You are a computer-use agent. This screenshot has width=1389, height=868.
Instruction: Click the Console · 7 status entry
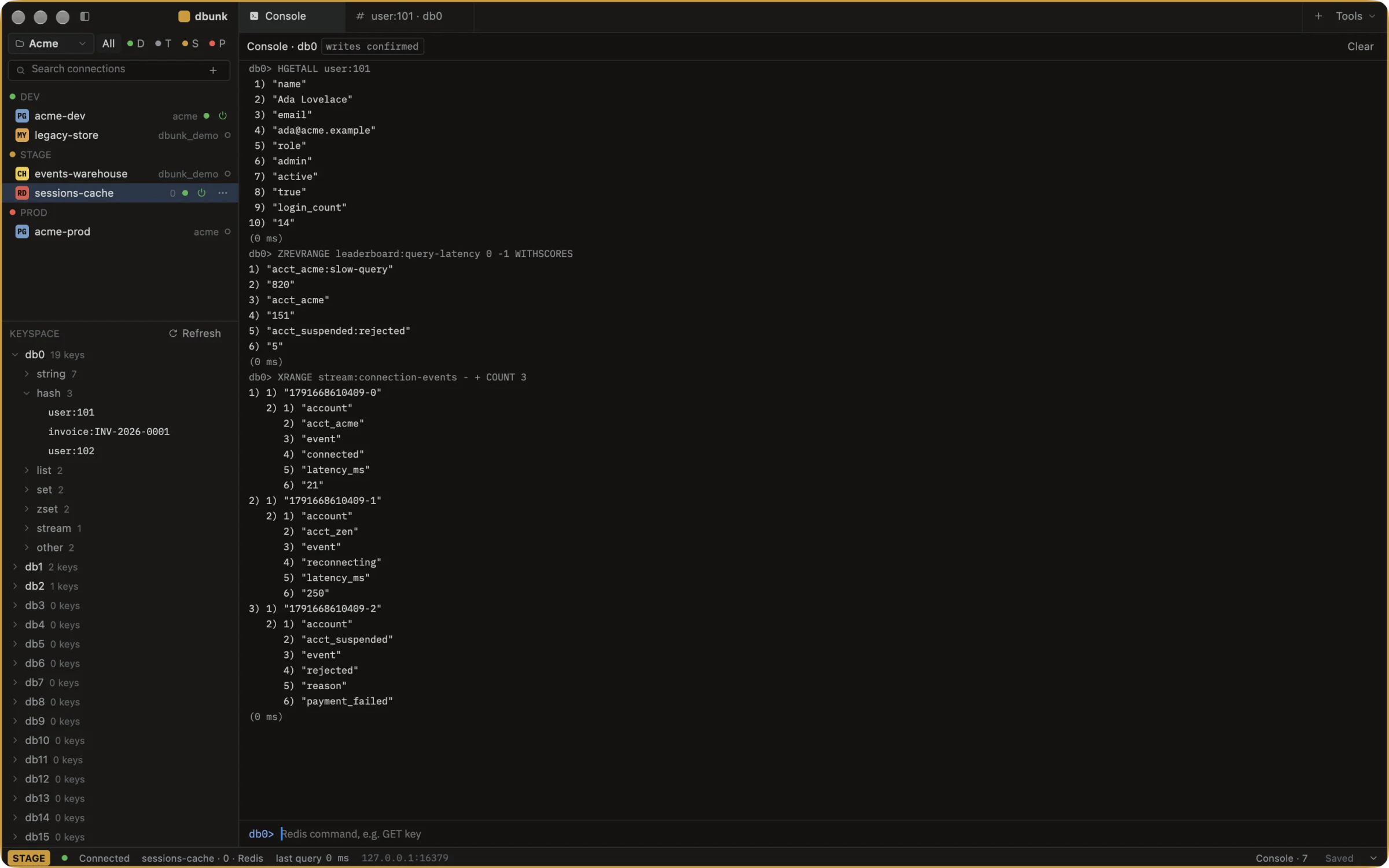coord(1281,858)
